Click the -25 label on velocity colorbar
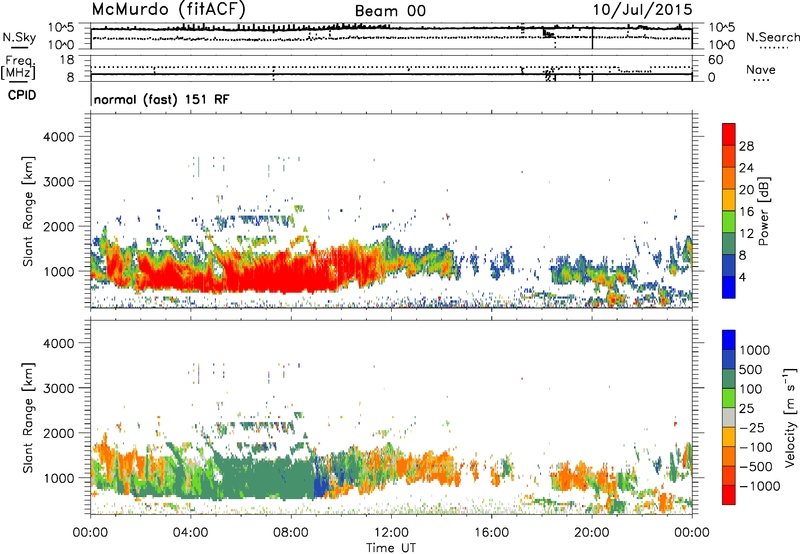800x554 pixels. 753,428
